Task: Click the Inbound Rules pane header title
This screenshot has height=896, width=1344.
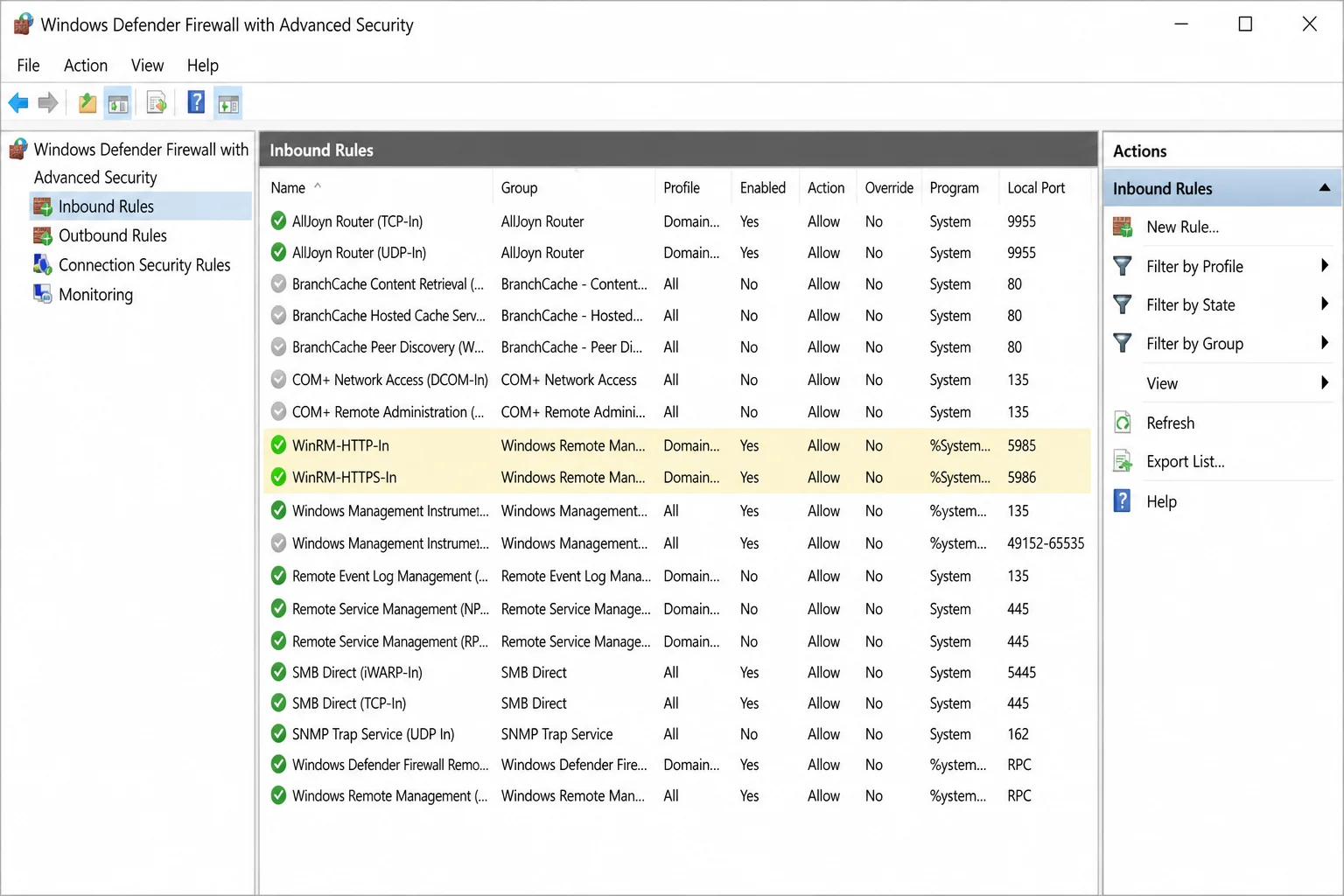Action: 321,150
